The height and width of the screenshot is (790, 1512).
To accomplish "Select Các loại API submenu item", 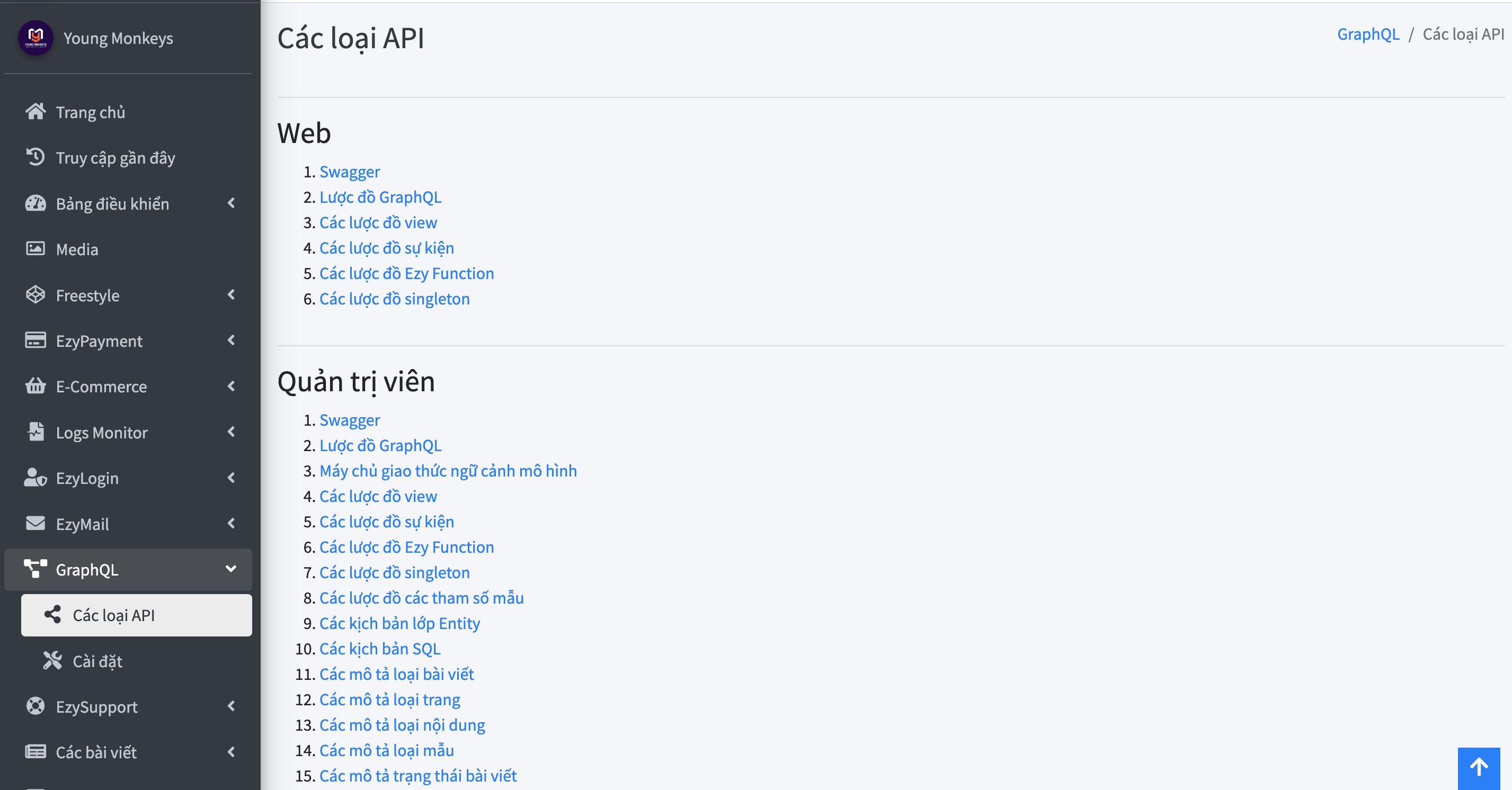I will click(136, 615).
